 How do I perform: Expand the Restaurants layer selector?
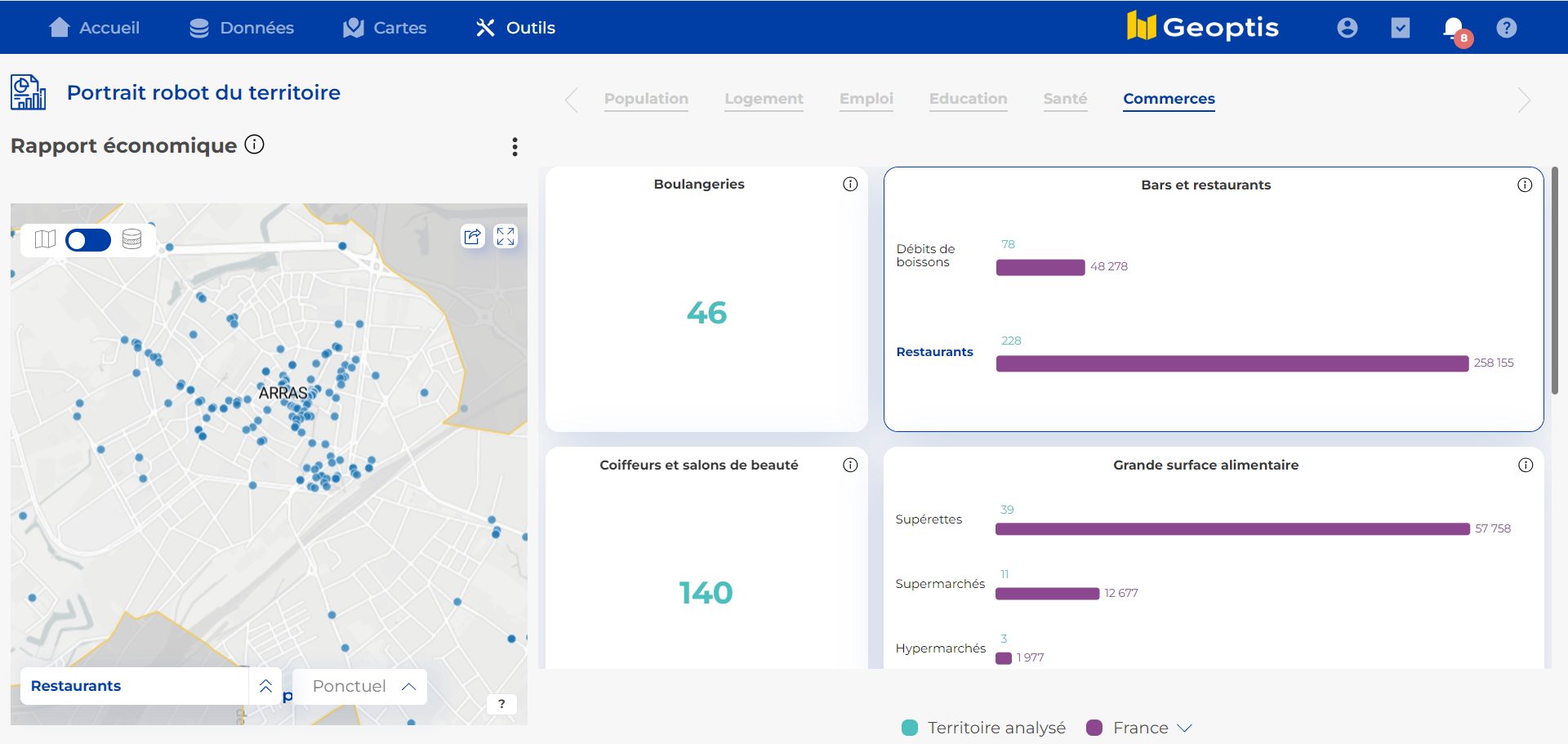pos(265,687)
